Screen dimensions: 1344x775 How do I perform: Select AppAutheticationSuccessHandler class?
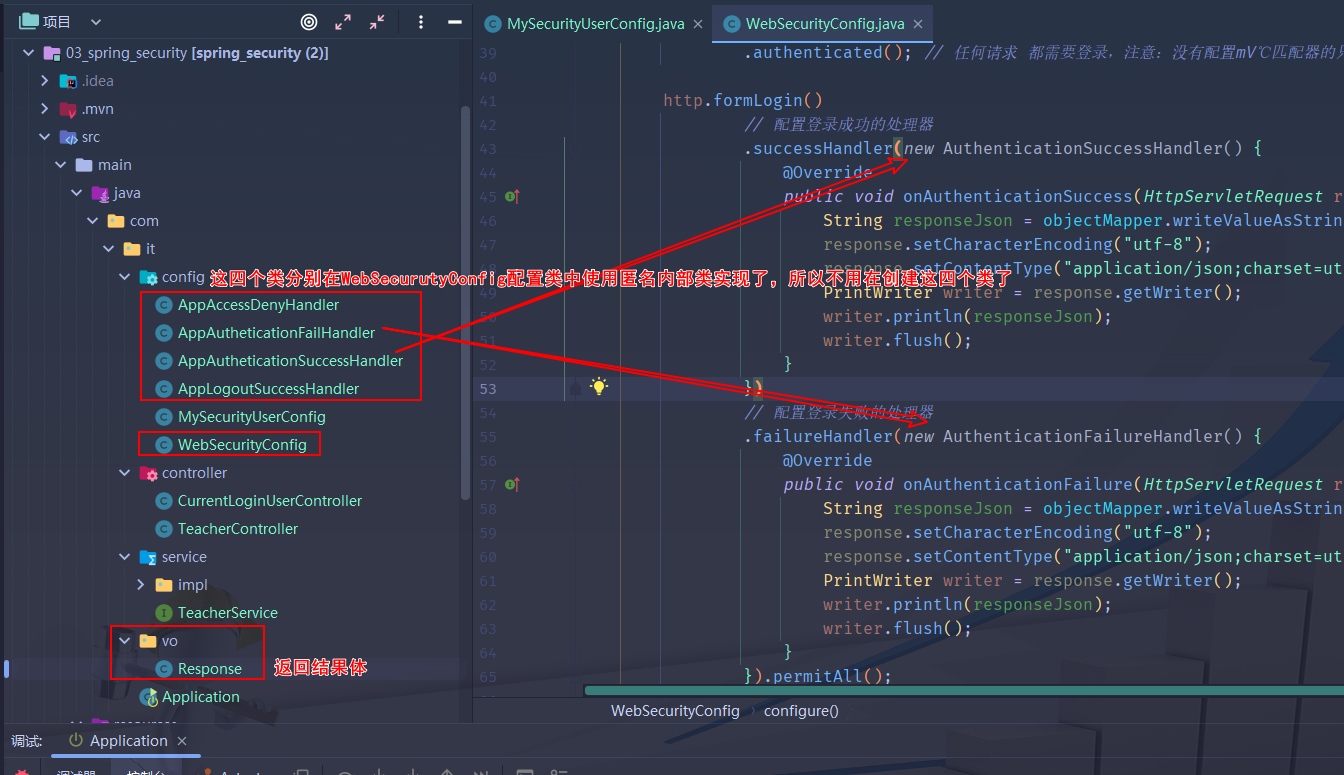click(x=290, y=361)
